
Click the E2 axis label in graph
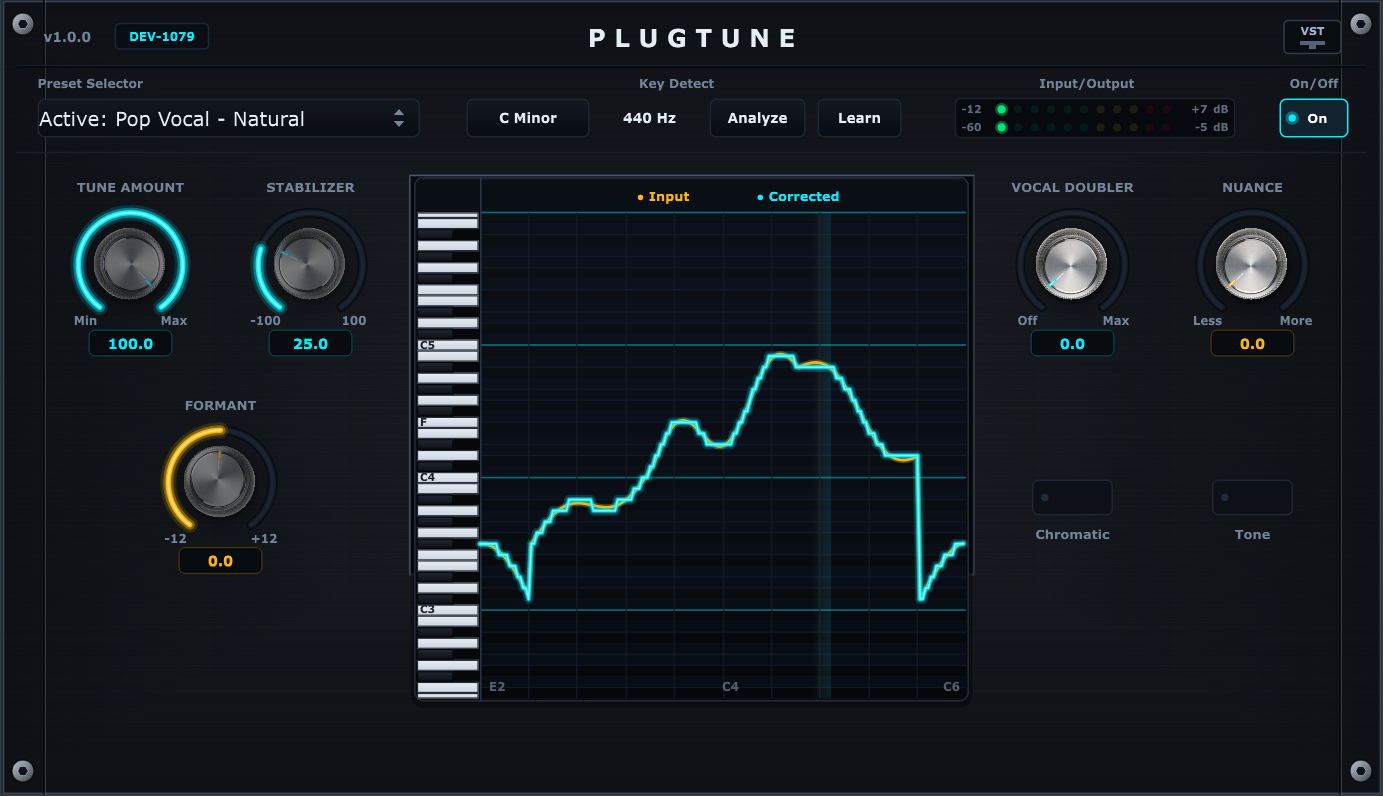[x=497, y=687]
